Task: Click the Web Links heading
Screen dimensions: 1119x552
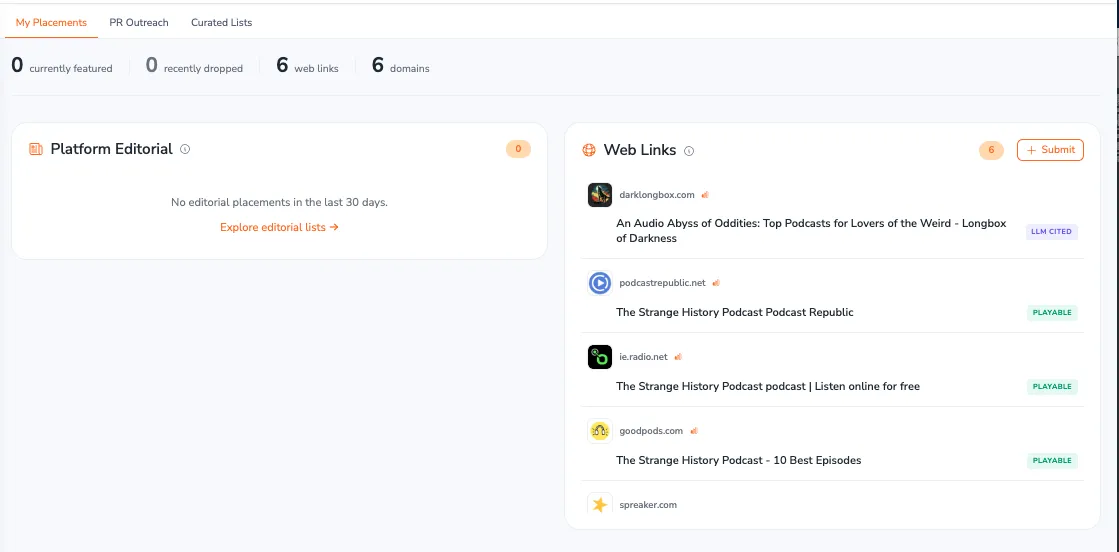Action: pos(639,150)
